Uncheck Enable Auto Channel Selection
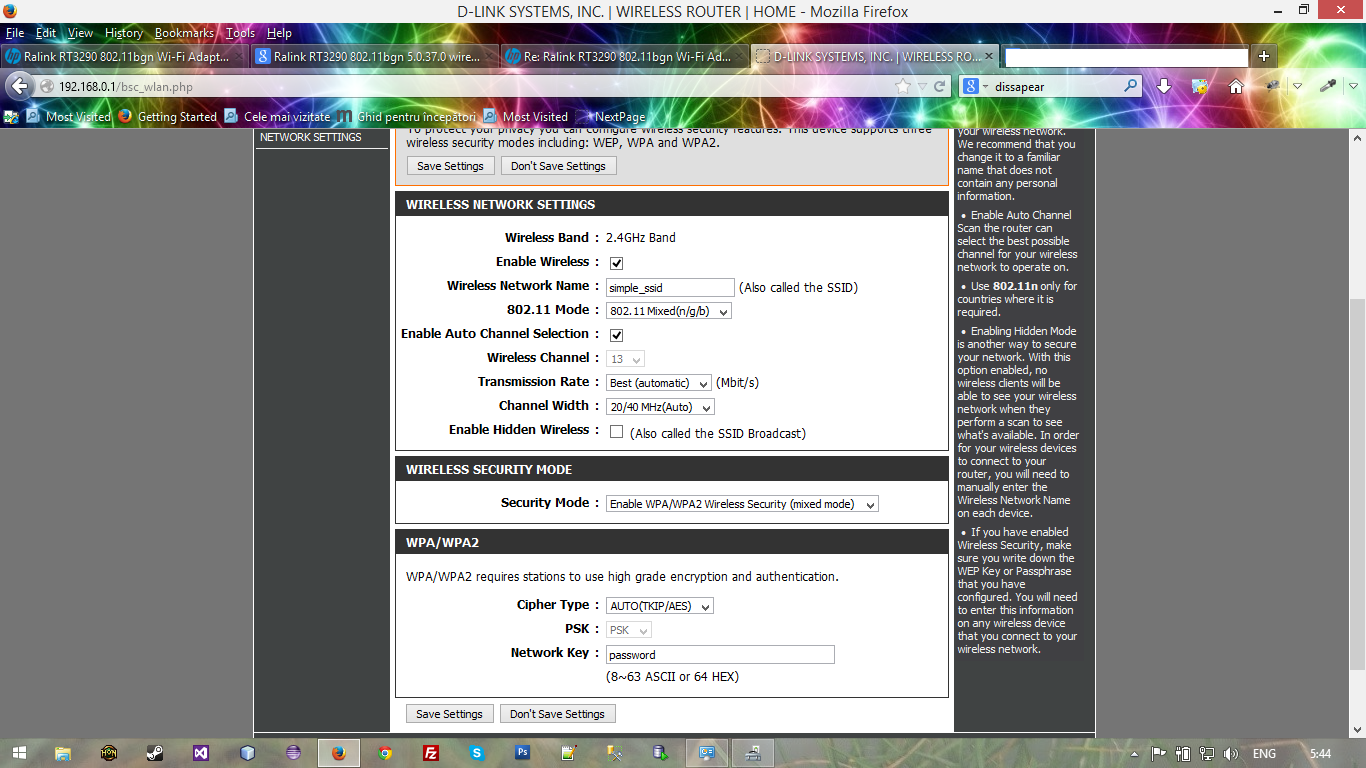 click(616, 335)
